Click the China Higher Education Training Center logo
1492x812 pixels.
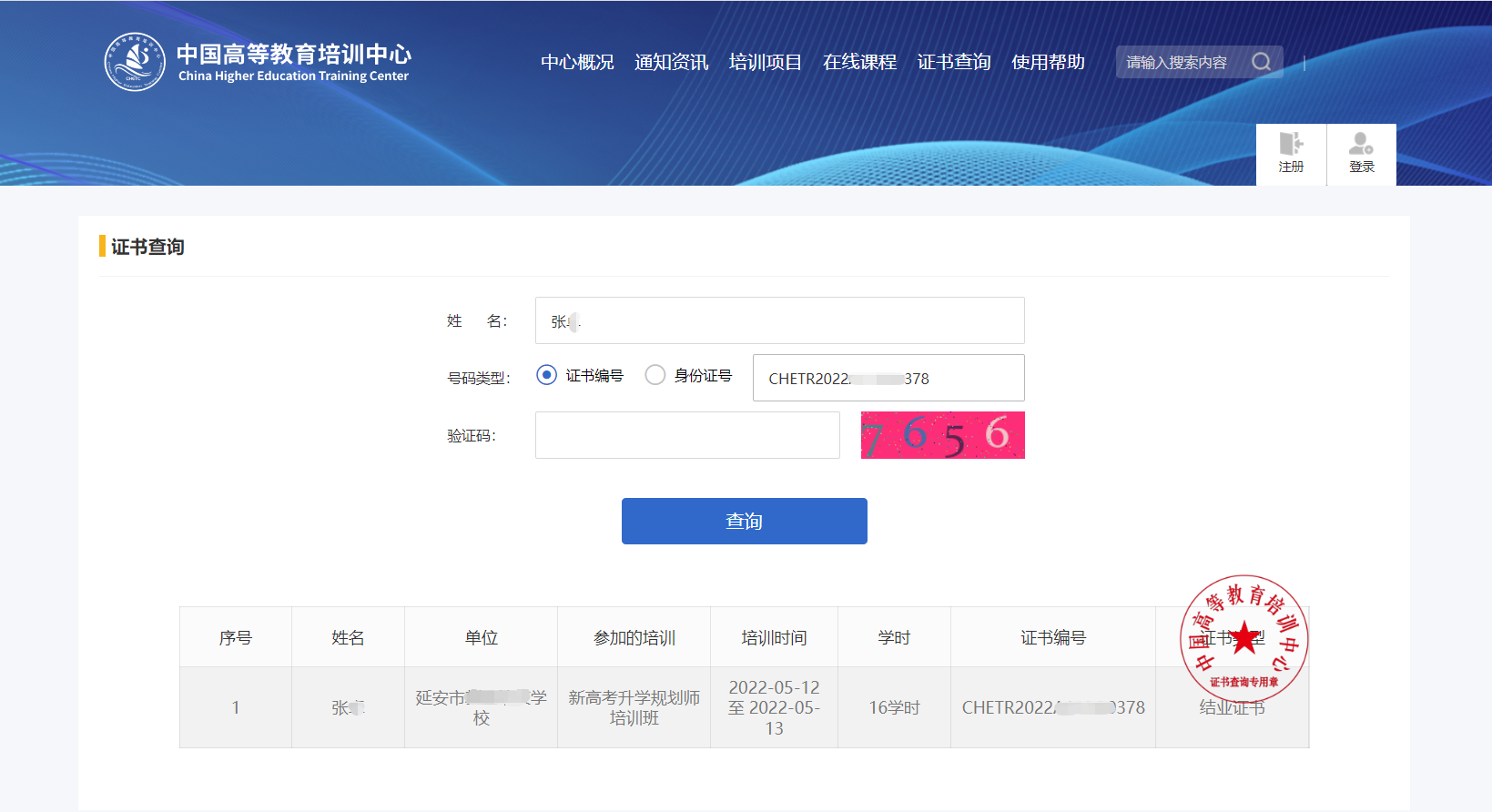[x=135, y=62]
